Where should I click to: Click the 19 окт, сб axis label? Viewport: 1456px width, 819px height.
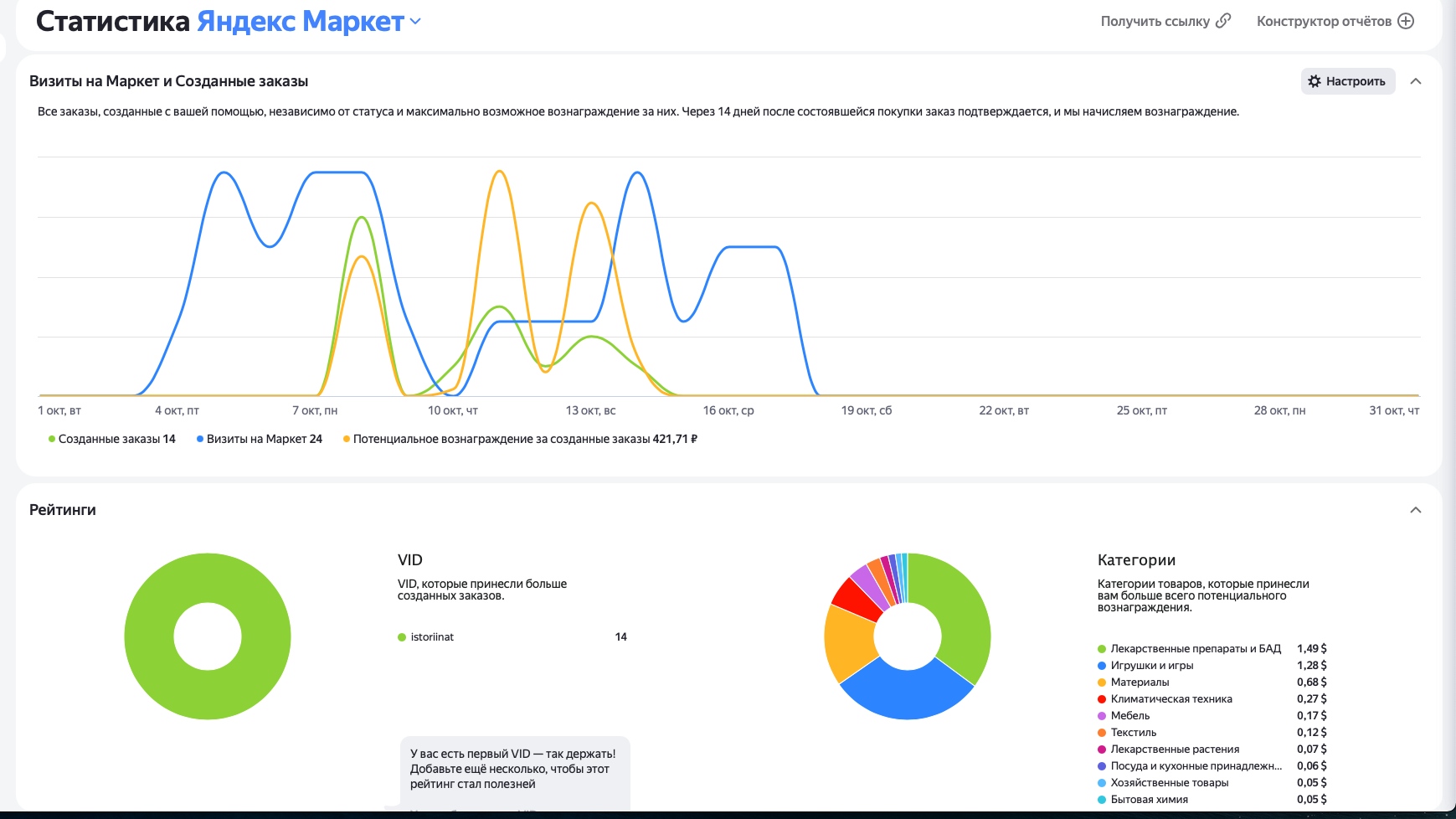pos(867,410)
